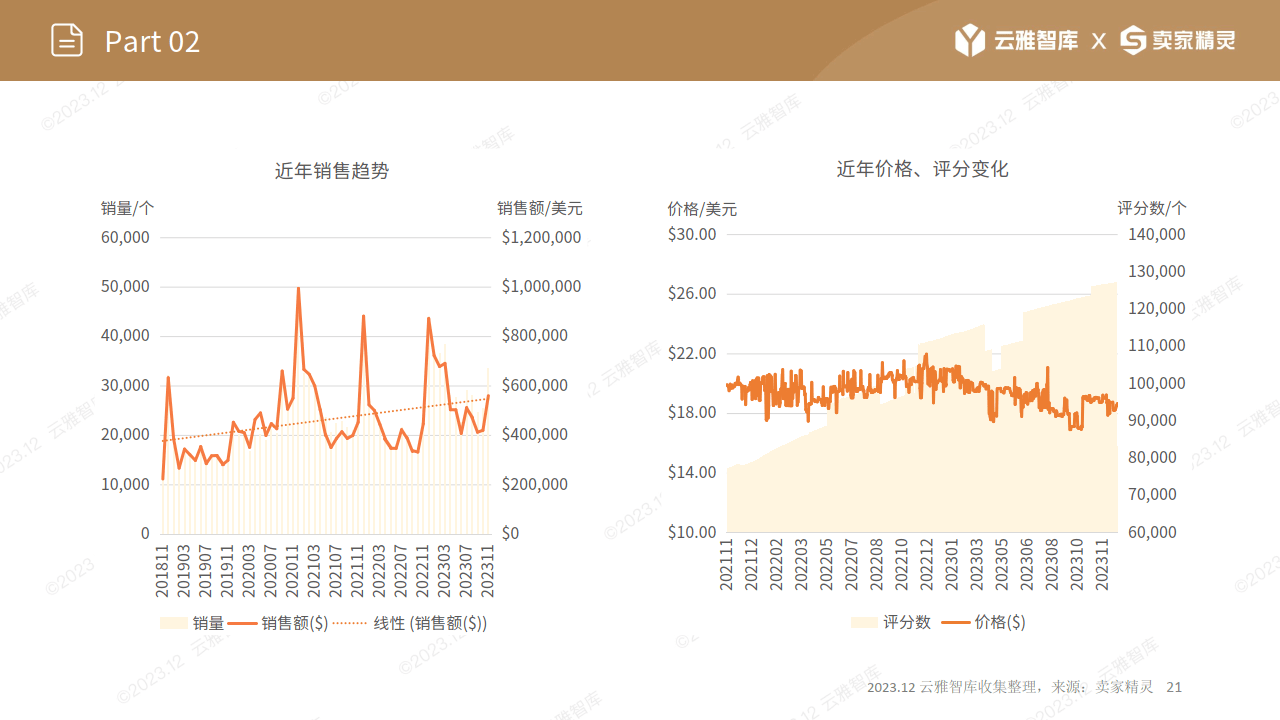Click the peak of the 销售额 line at 202011
The width and height of the screenshot is (1280, 720).
[298, 289]
